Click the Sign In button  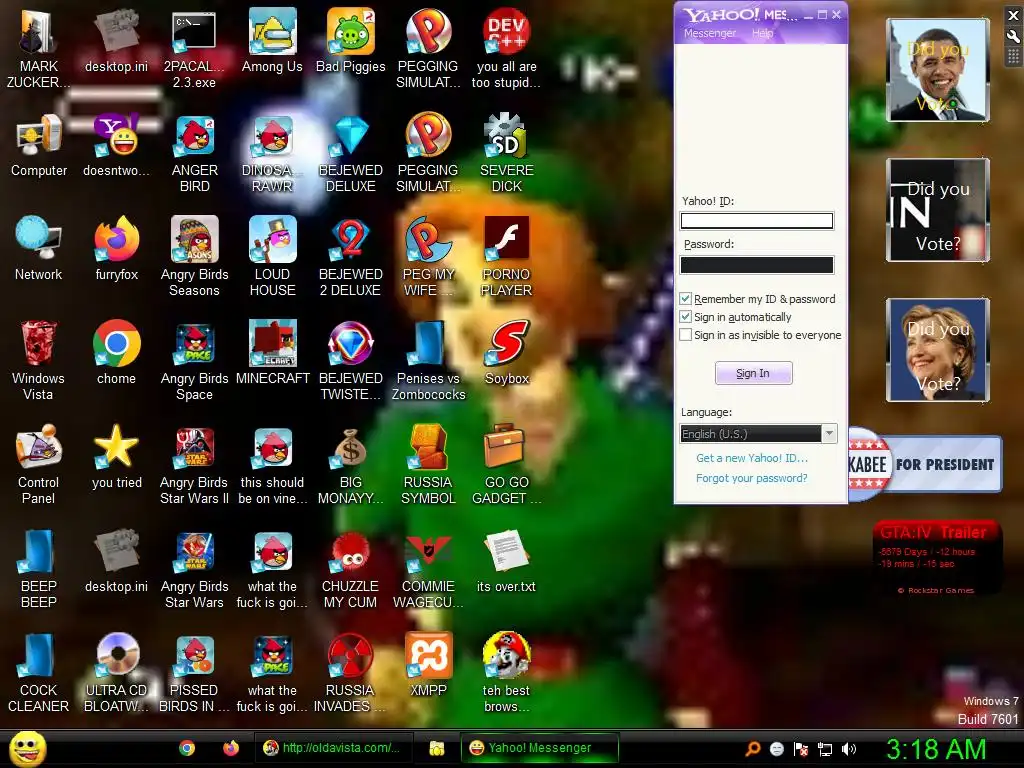pyautogui.click(x=753, y=373)
